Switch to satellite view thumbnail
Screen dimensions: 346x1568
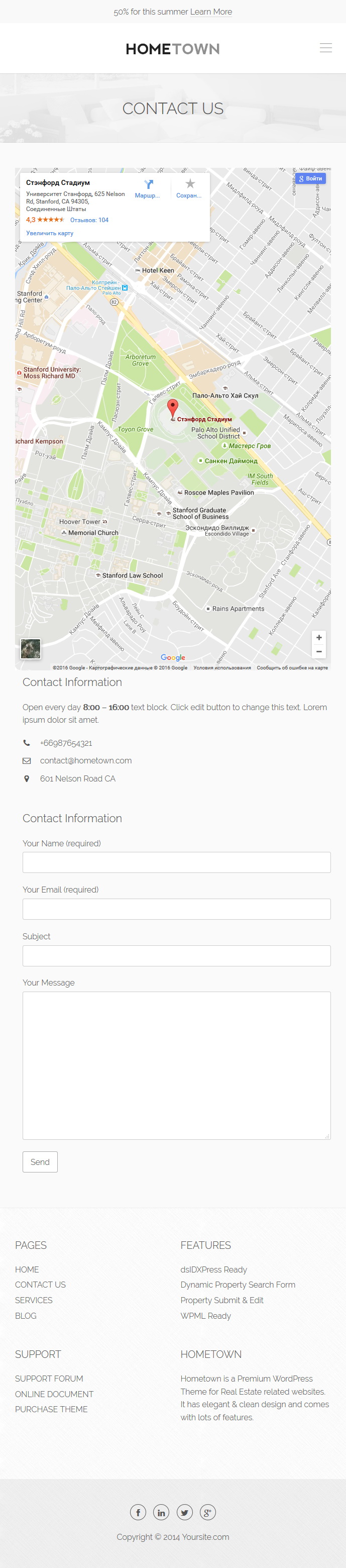31,648
